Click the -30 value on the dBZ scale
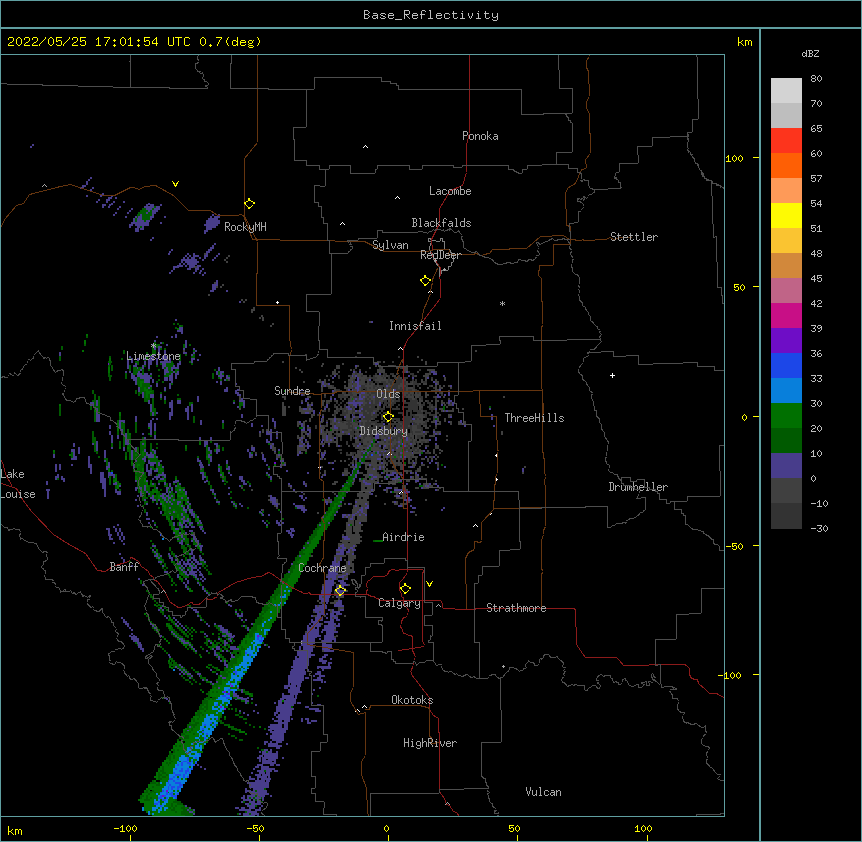The width and height of the screenshot is (862, 842). (819, 528)
